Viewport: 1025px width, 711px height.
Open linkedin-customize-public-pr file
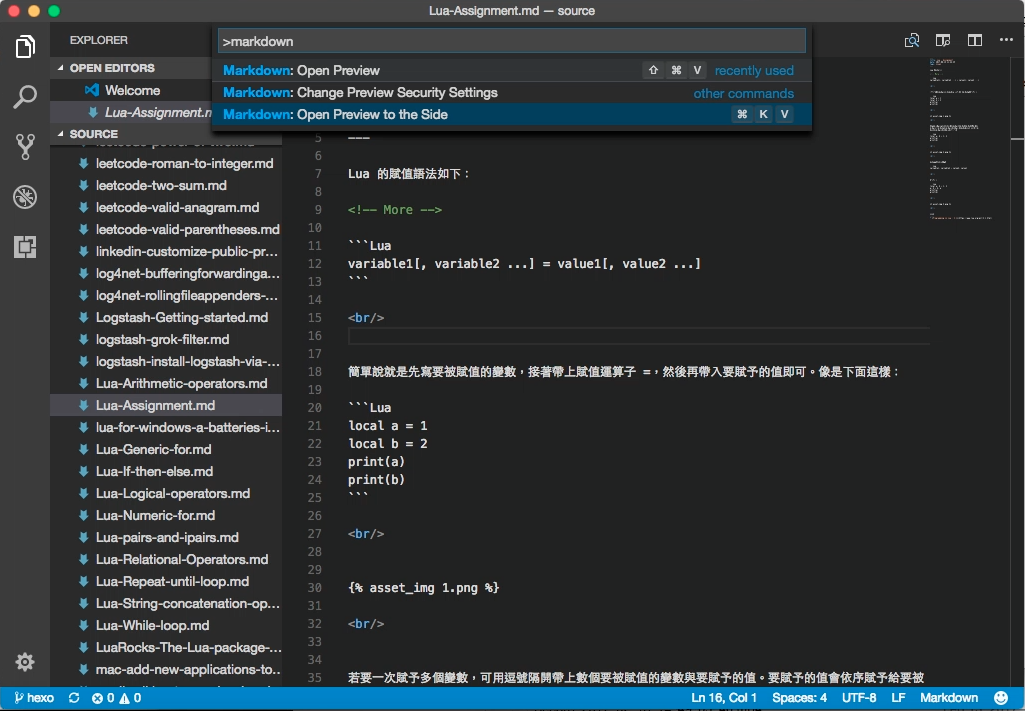166,252
